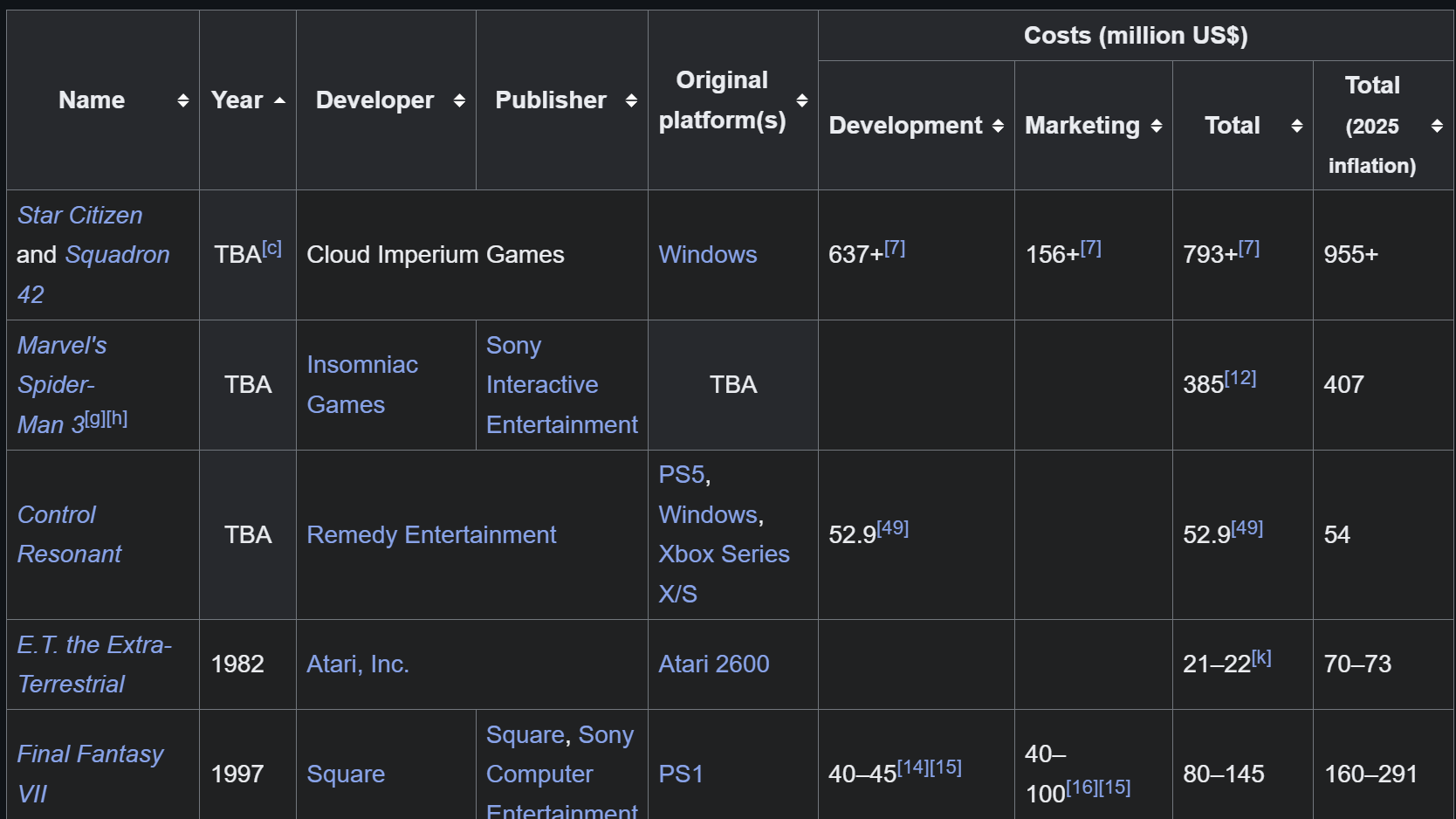This screenshot has width=1456, height=819.
Task: Open reference [15] in Marketing column
Action: (1115, 788)
